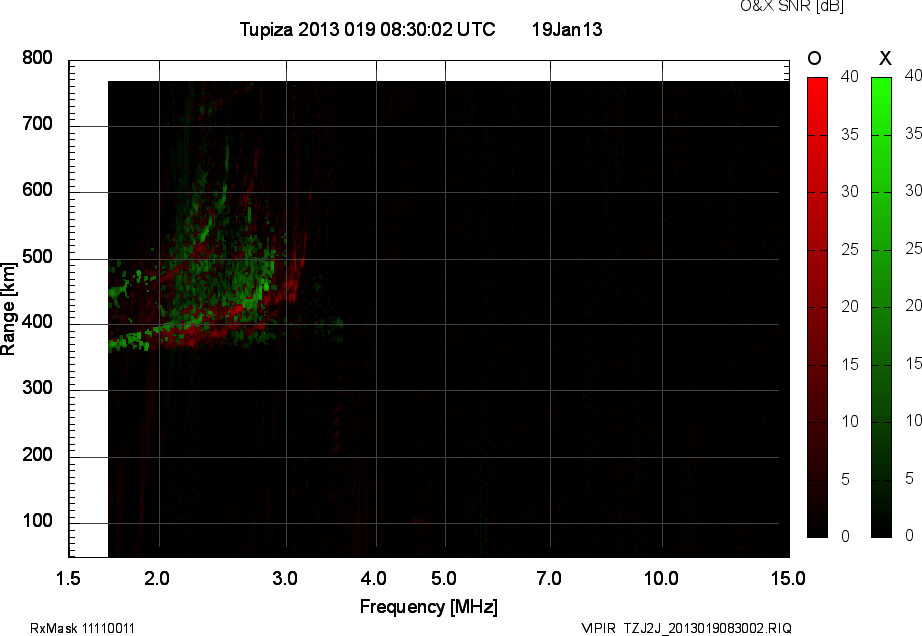922x636 pixels.
Task: Click the frequency axis value 5.0
Action: coord(444,578)
